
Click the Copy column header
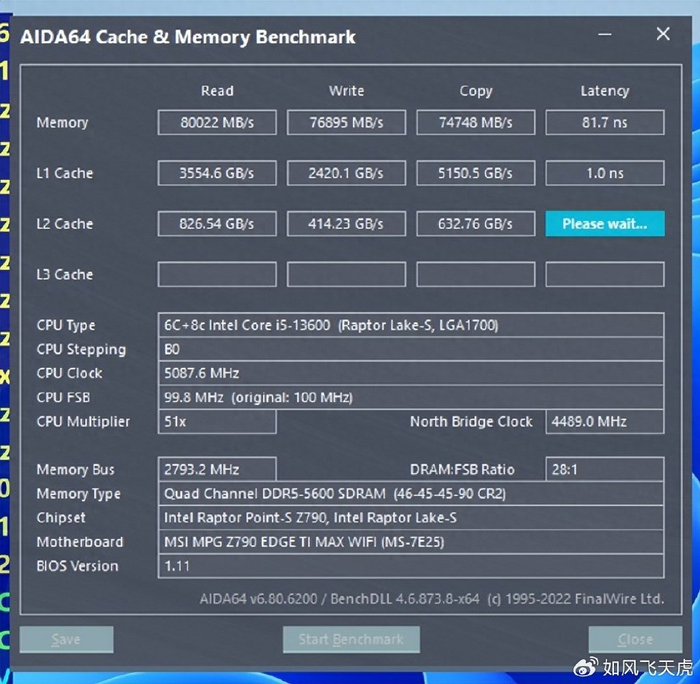coord(476,91)
